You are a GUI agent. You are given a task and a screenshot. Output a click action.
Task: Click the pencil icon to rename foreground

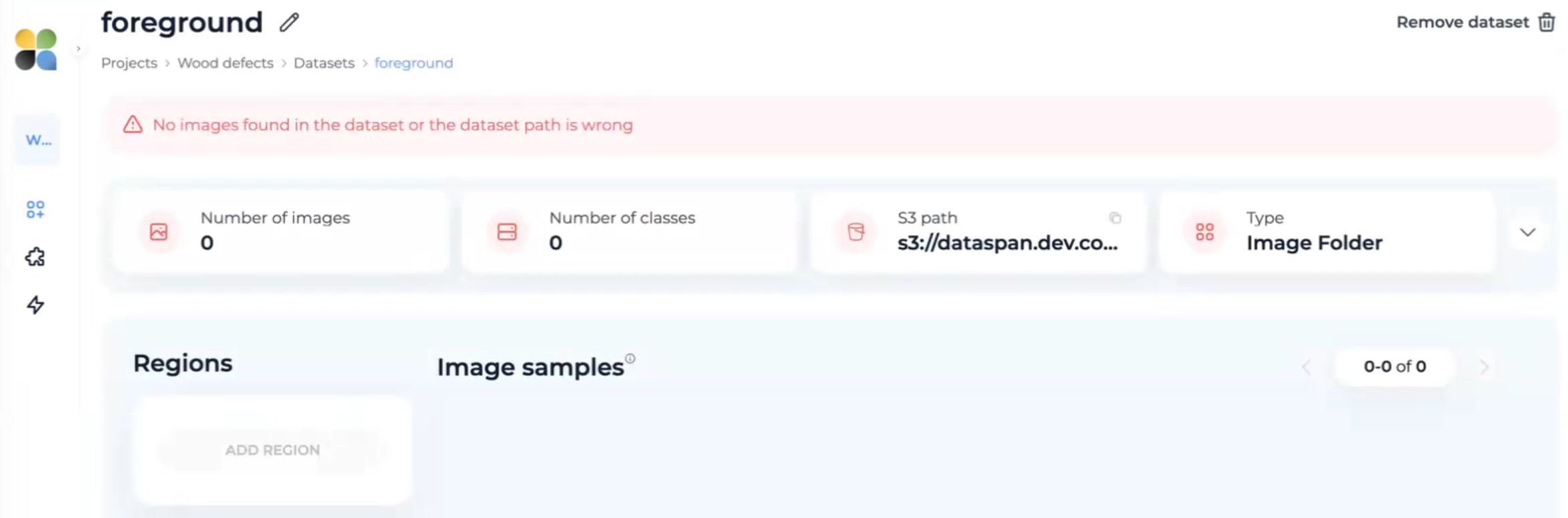point(289,23)
